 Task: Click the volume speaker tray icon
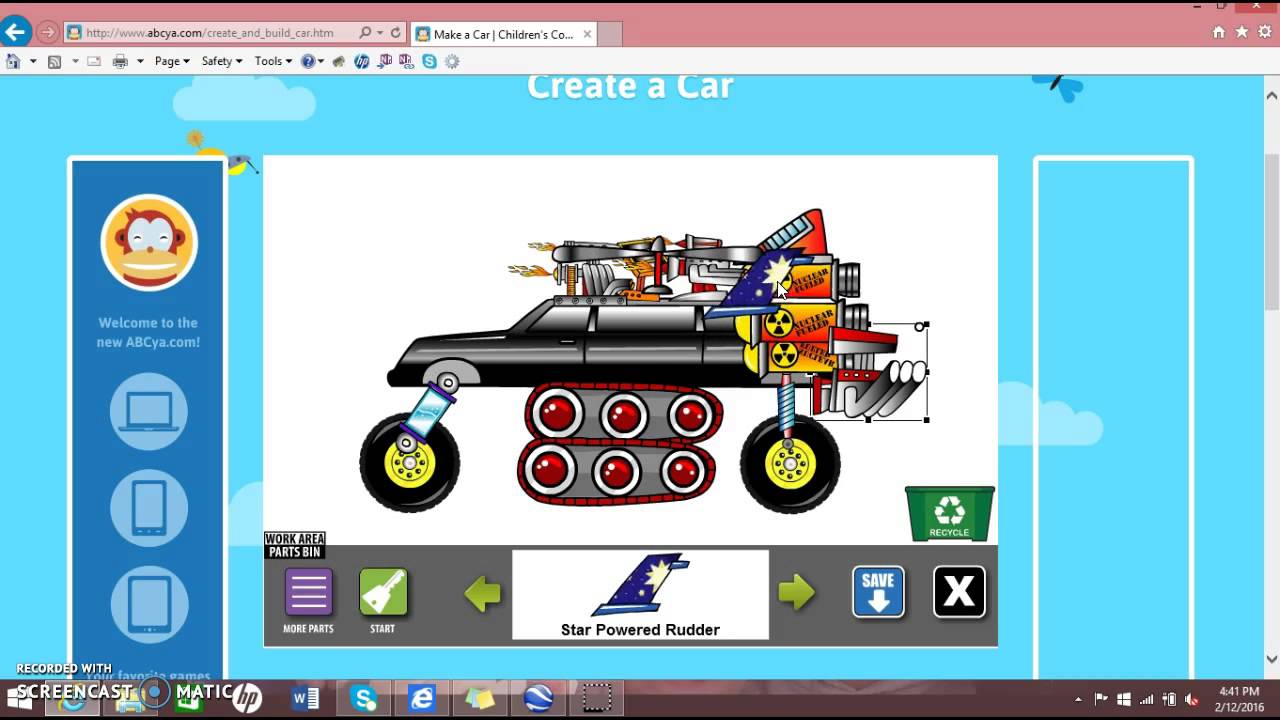point(1190,699)
